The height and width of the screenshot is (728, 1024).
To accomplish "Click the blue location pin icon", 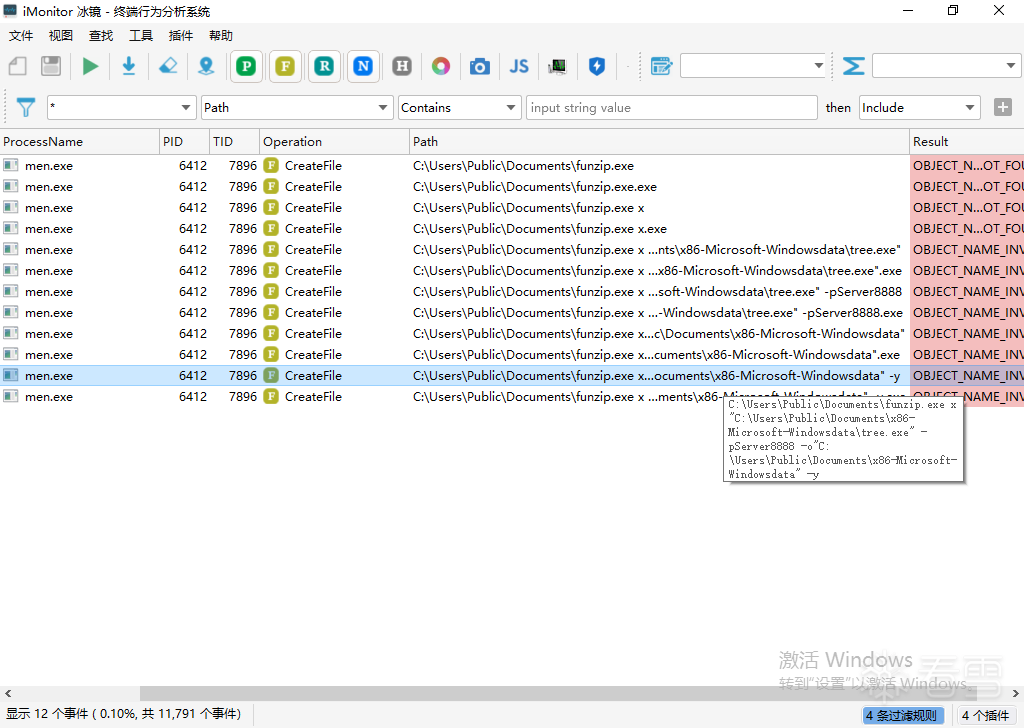I will click(206, 66).
